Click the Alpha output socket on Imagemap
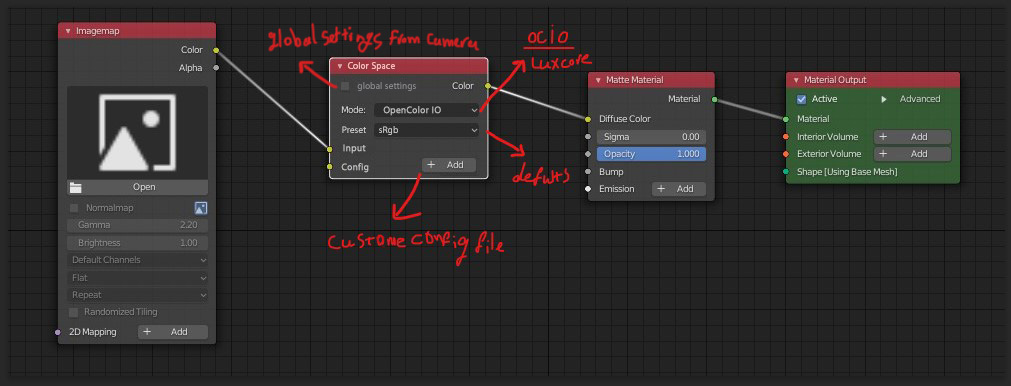 pyautogui.click(x=216, y=68)
